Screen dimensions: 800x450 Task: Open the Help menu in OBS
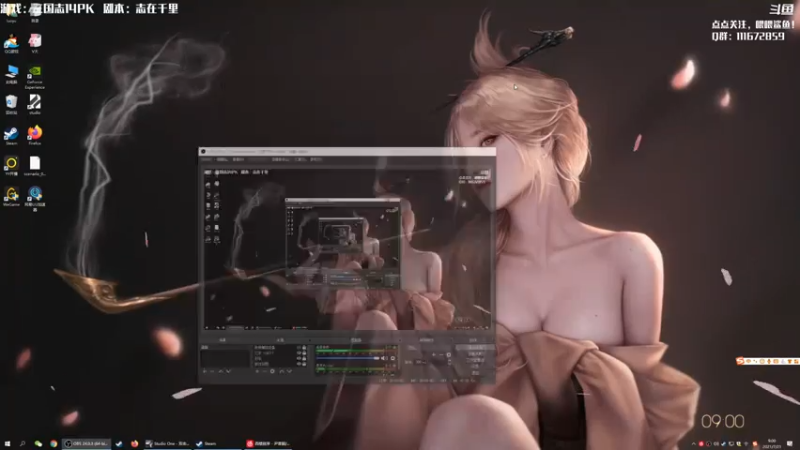click(316, 160)
